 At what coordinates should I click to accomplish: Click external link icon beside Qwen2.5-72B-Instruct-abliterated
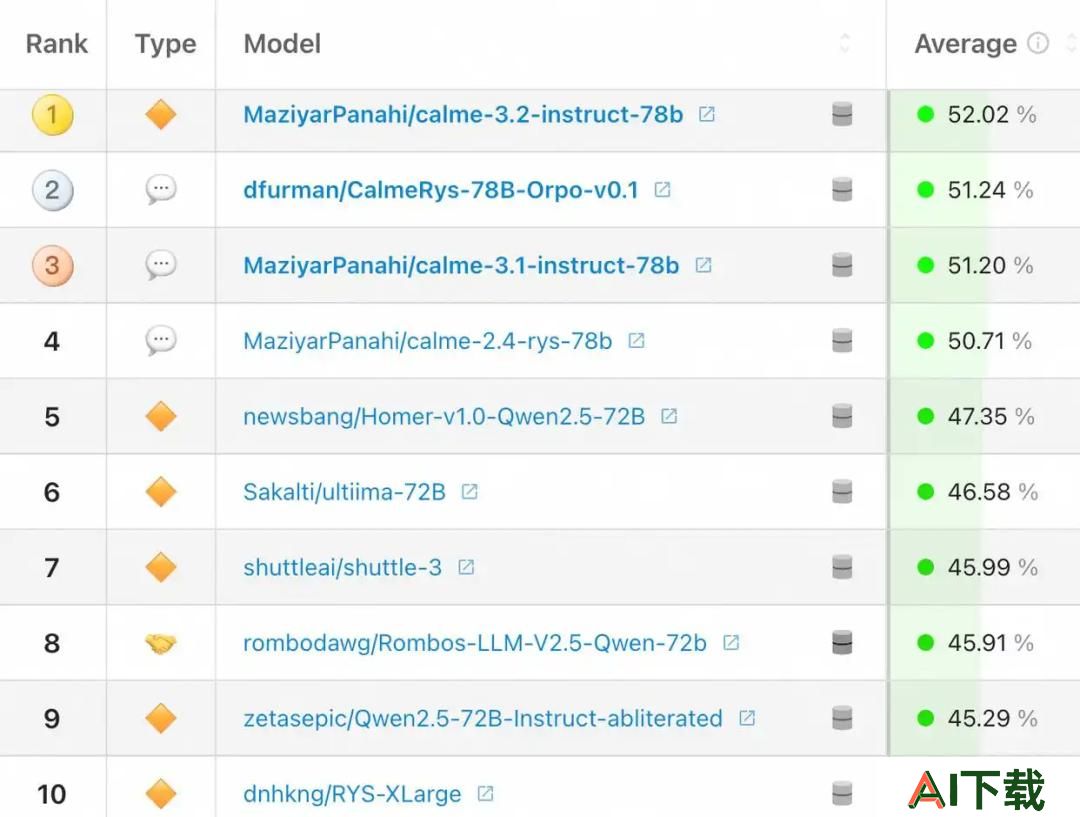coord(747,718)
